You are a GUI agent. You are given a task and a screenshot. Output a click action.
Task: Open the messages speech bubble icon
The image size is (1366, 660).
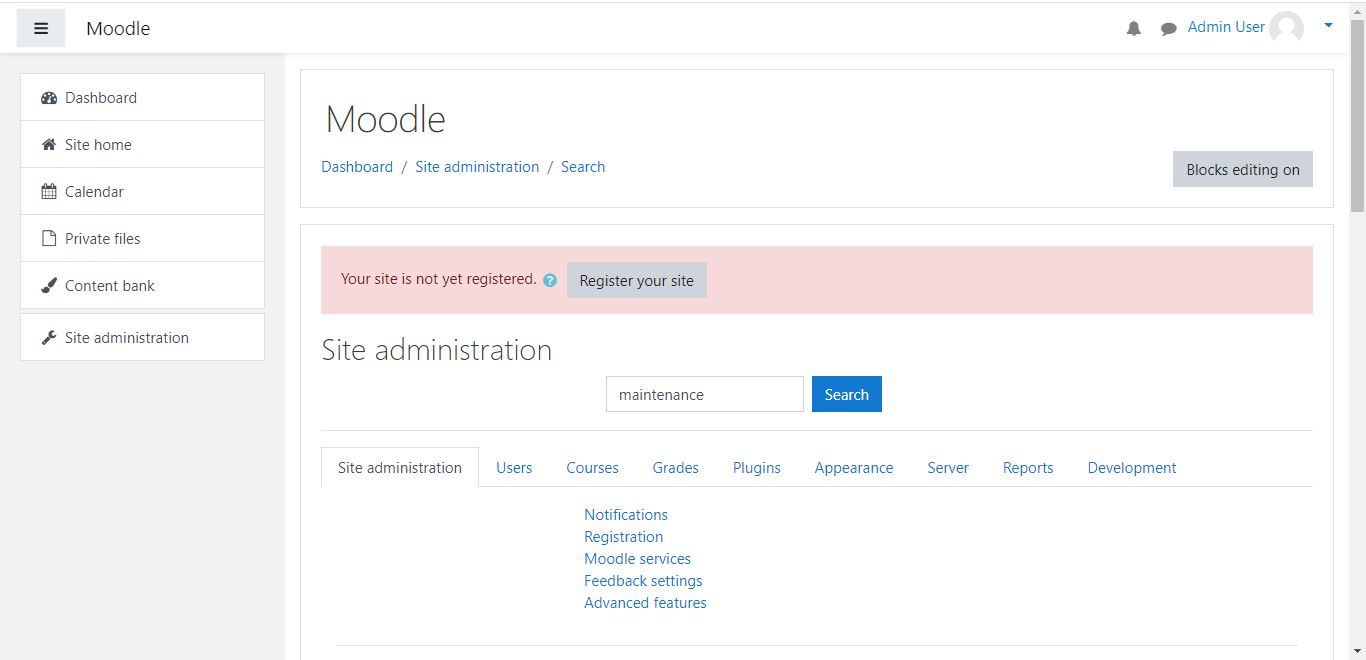(1168, 29)
